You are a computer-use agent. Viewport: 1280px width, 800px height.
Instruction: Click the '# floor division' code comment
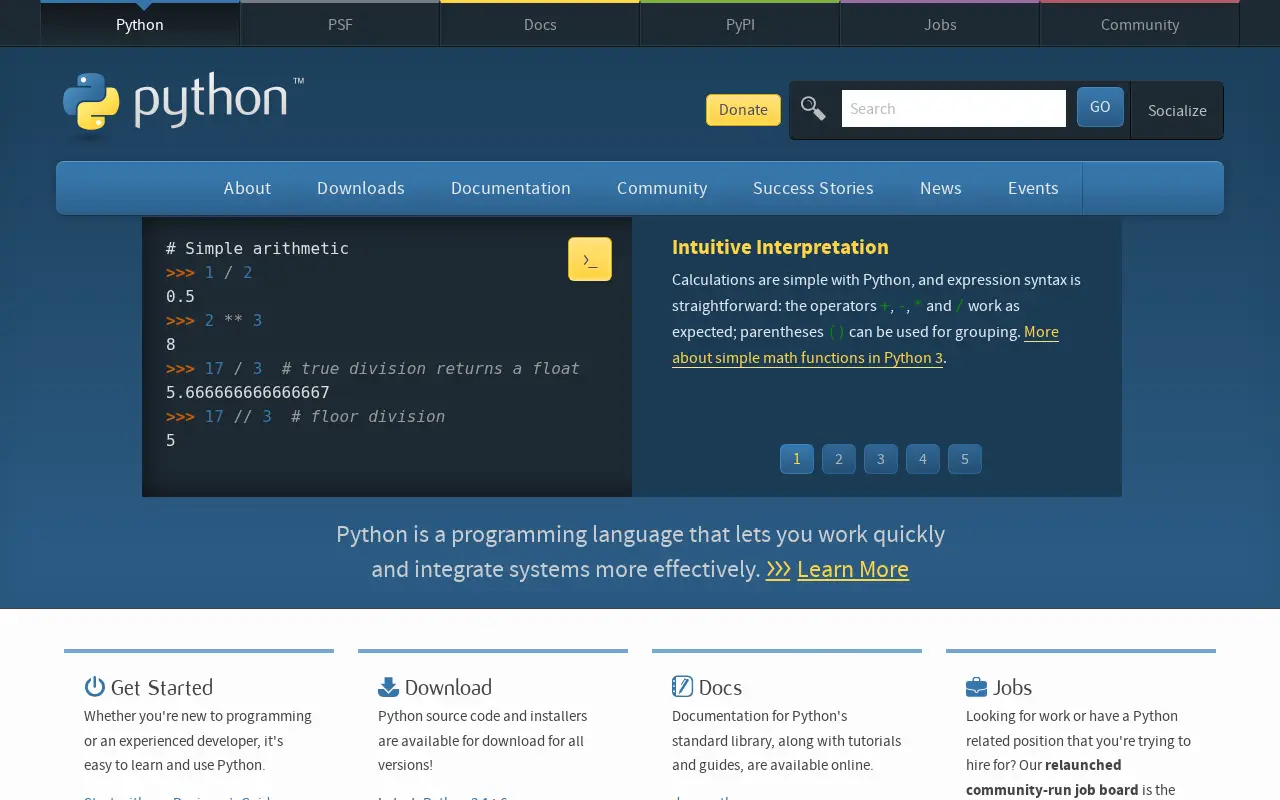tap(368, 416)
